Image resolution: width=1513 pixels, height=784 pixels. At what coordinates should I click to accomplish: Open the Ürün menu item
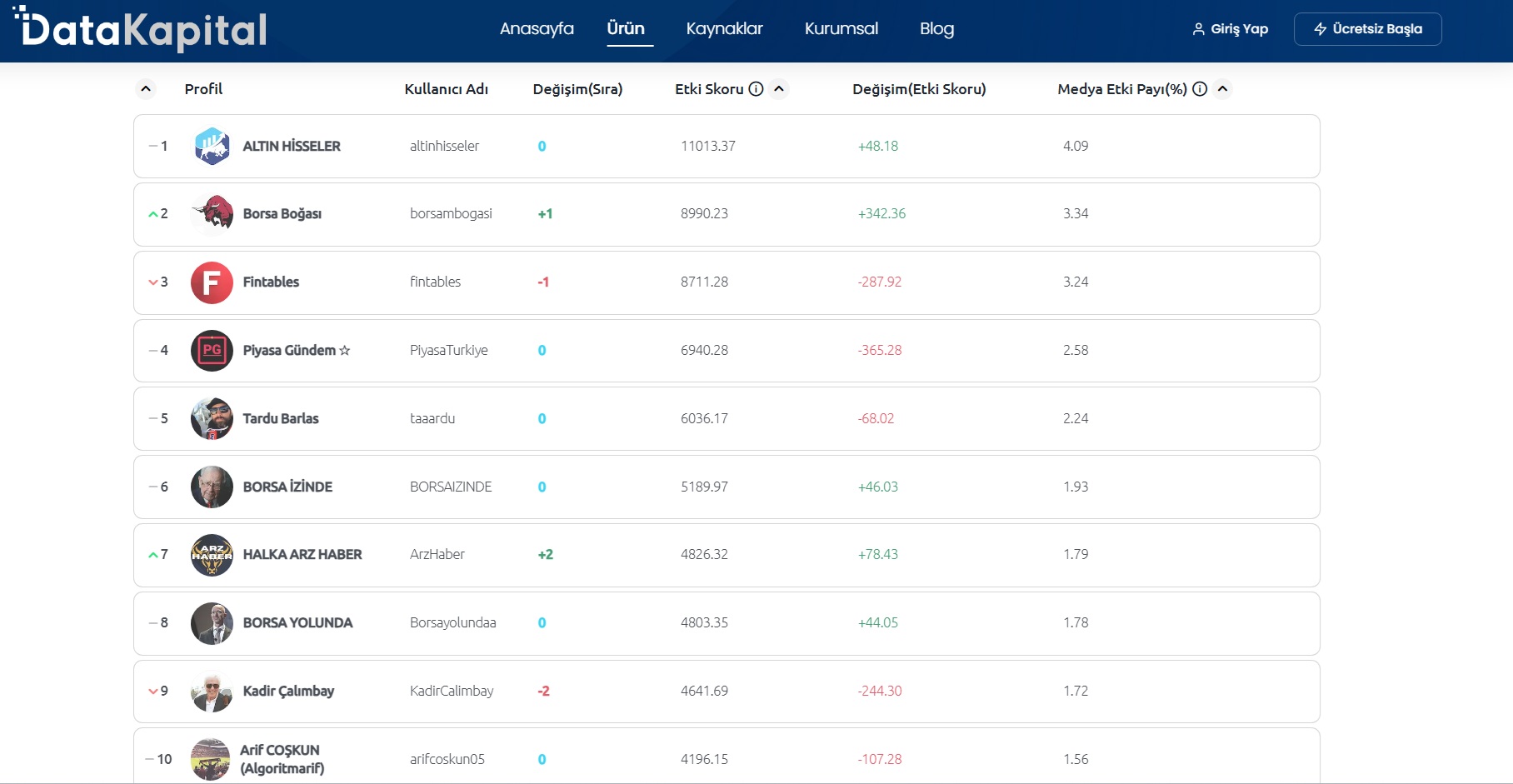[626, 29]
